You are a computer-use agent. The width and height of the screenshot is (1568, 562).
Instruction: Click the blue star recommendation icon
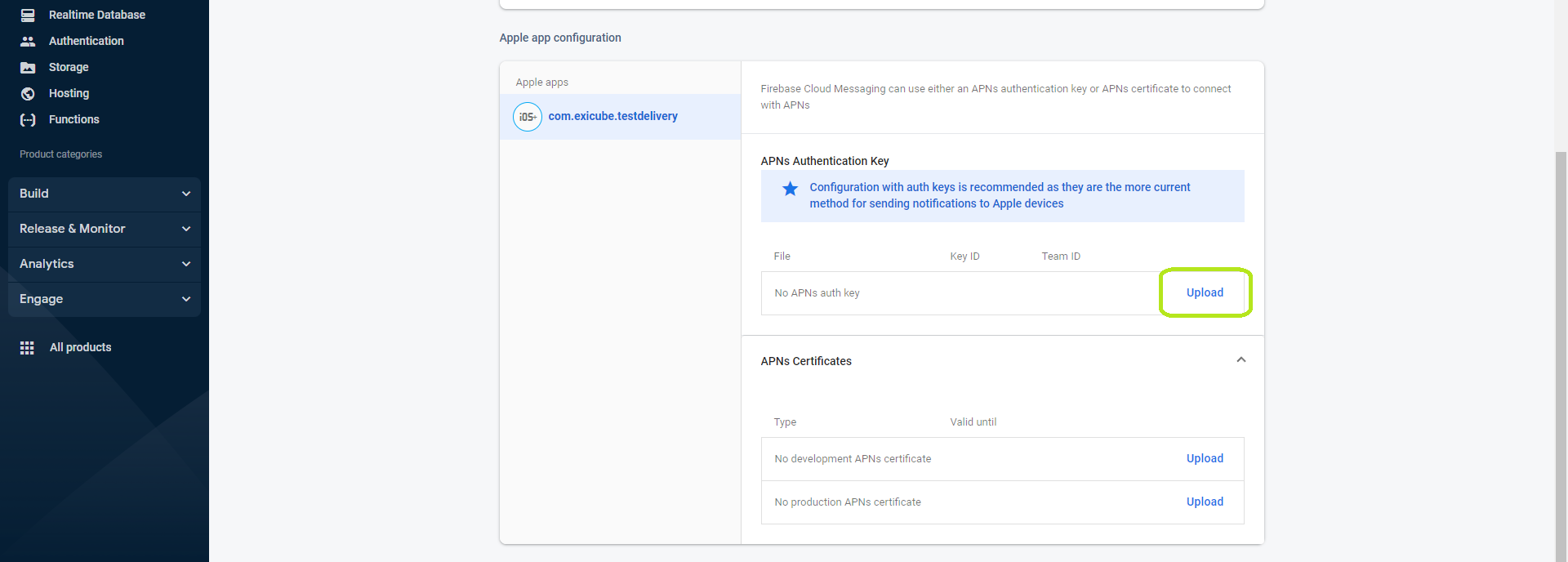790,189
